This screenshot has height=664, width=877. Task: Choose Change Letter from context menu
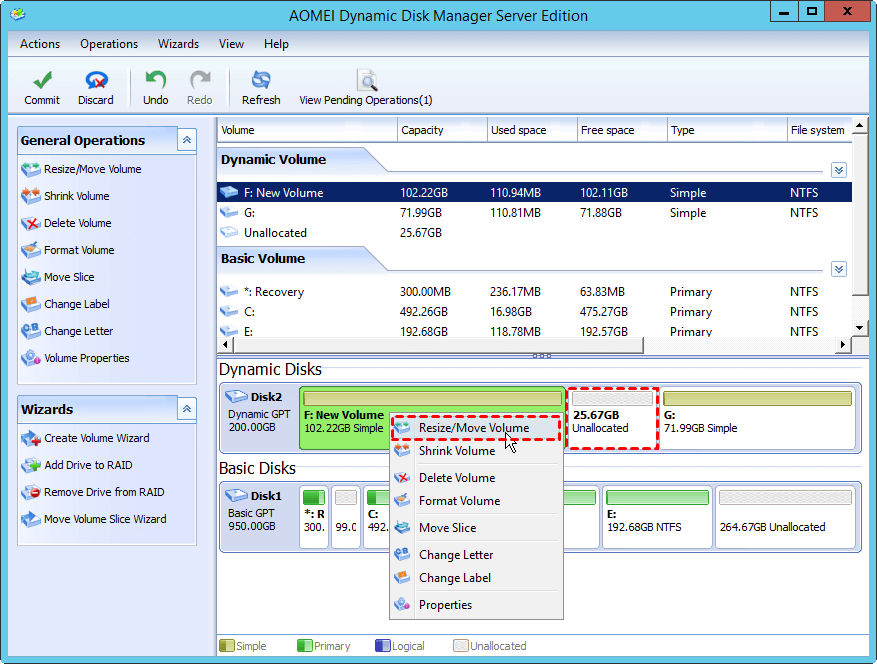click(476, 555)
